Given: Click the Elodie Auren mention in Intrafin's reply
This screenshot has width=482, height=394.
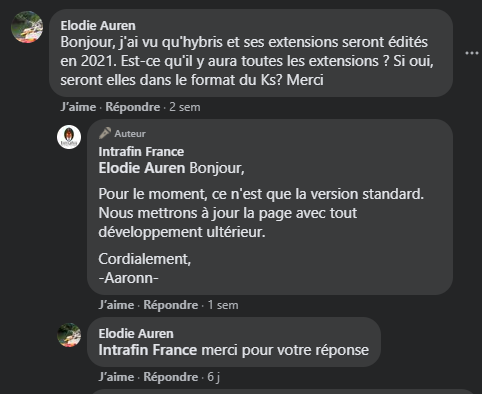Looking at the screenshot, I should [x=142, y=168].
